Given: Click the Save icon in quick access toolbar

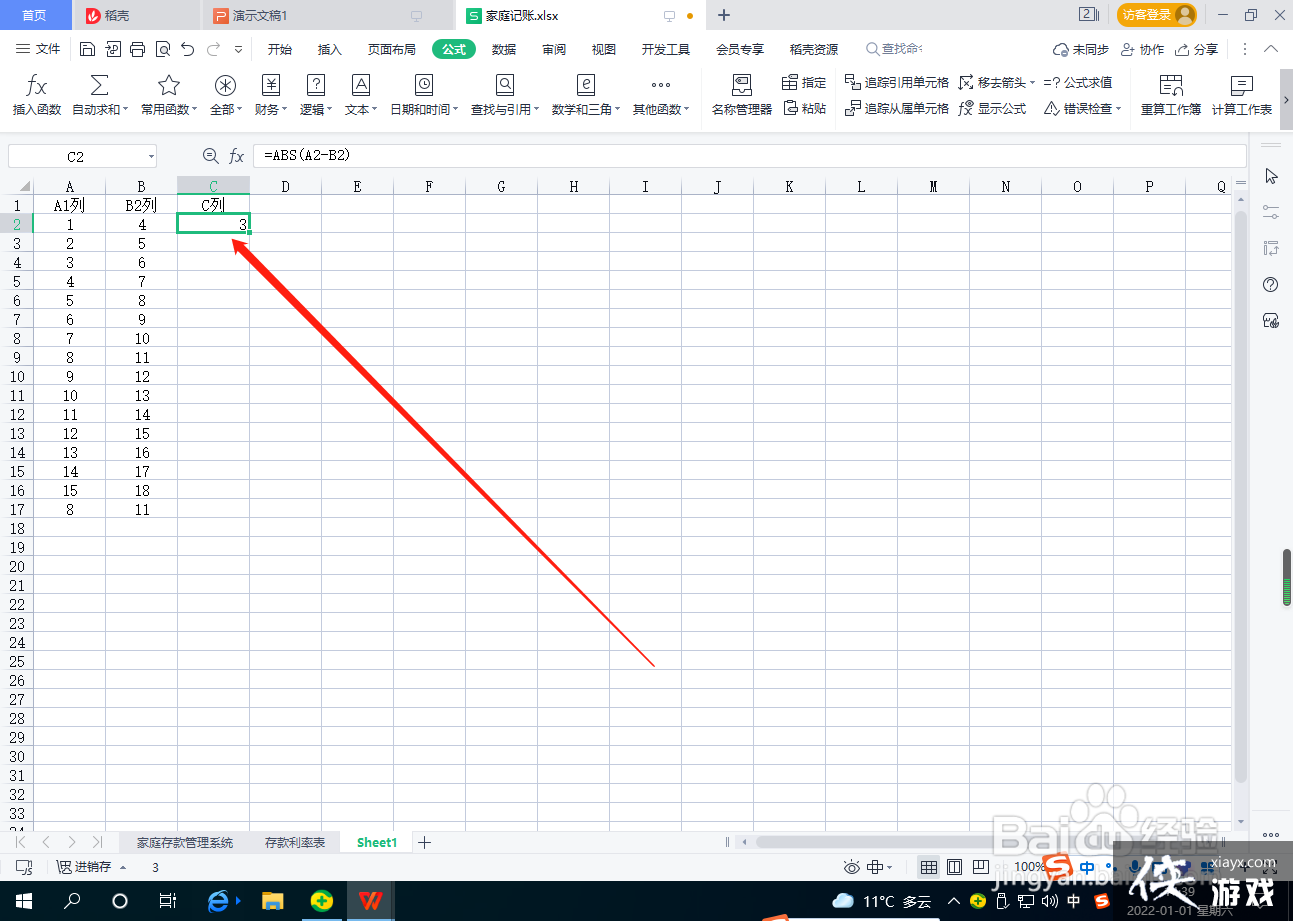Looking at the screenshot, I should 87,49.
